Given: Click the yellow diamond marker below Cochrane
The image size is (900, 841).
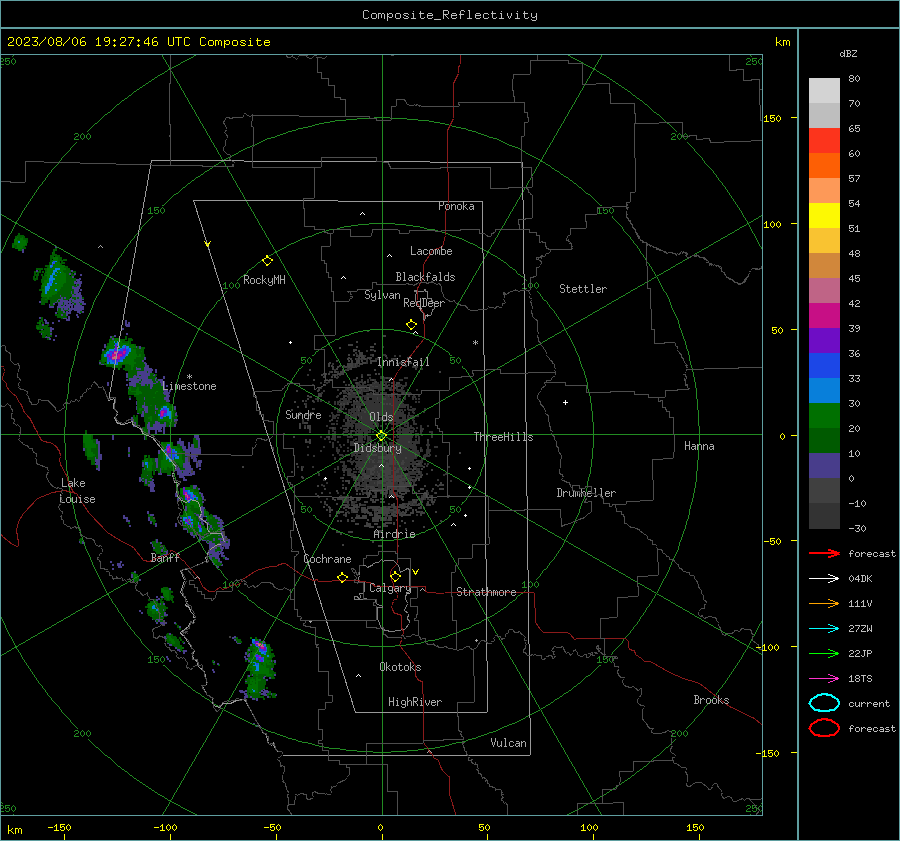Looking at the screenshot, I should (343, 577).
